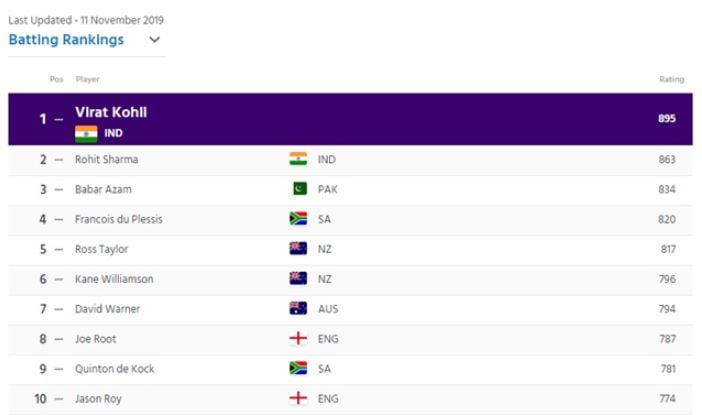702x415 pixels.
Task: Select Babar Azam's name
Action: [102, 189]
